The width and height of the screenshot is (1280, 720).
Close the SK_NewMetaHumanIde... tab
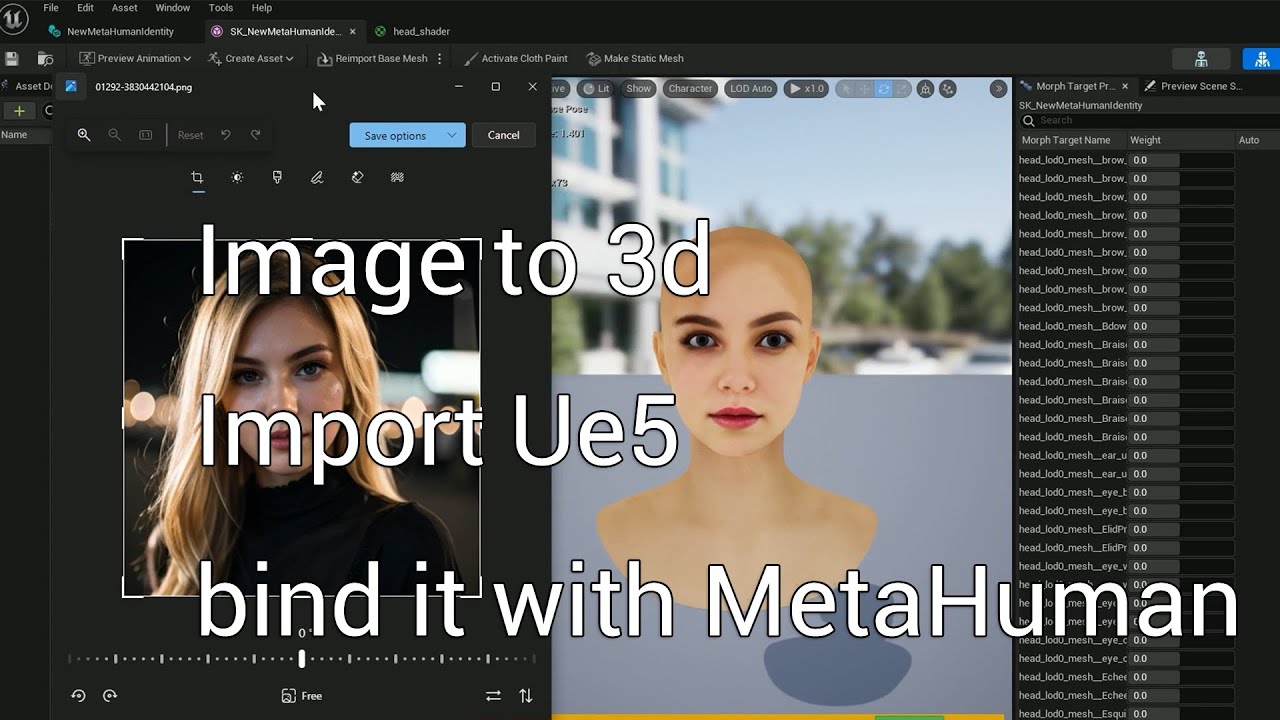pyautogui.click(x=353, y=32)
